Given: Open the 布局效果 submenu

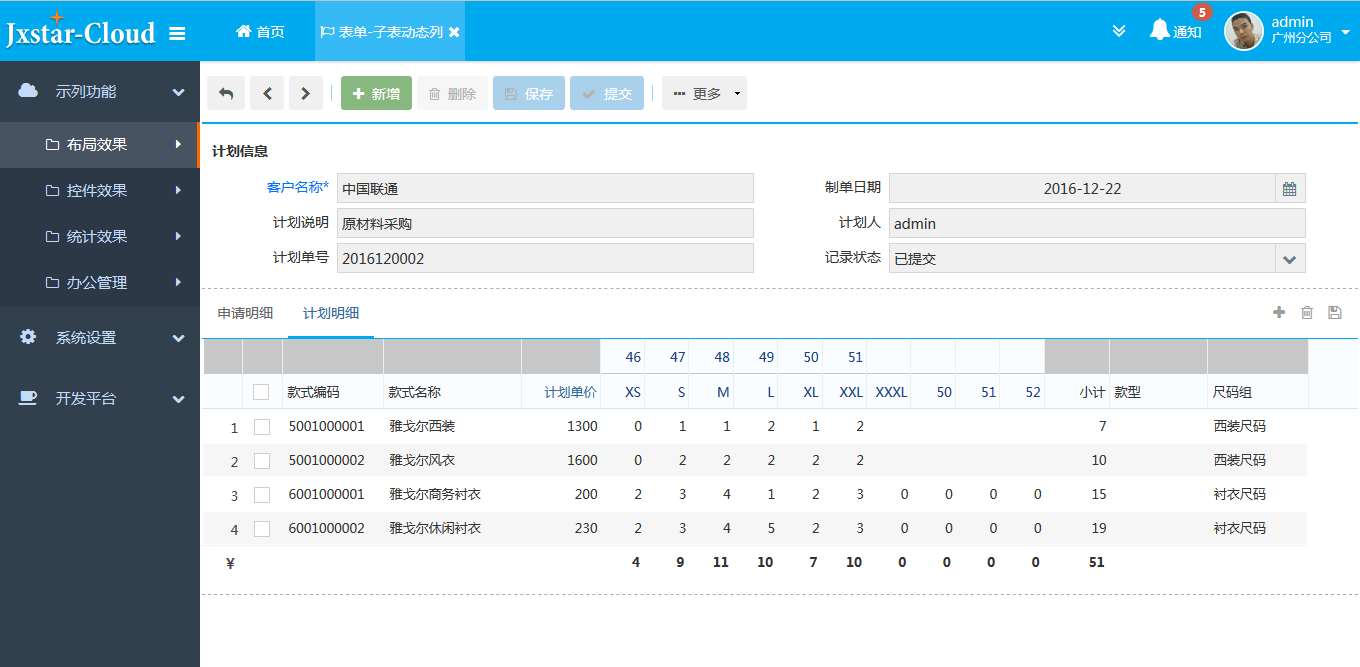Looking at the screenshot, I should pos(100,144).
